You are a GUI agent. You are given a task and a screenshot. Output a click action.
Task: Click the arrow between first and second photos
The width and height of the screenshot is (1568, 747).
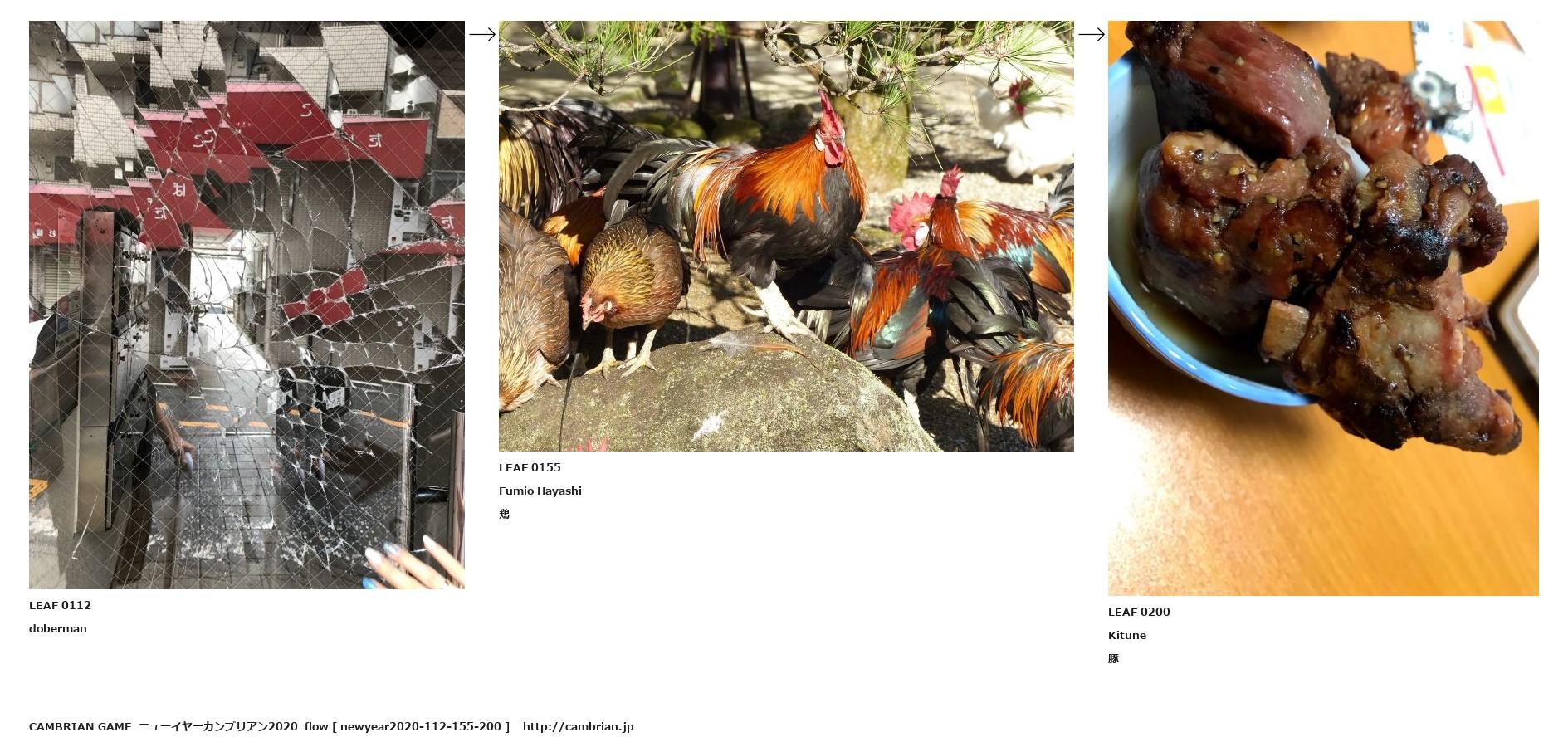click(x=482, y=34)
